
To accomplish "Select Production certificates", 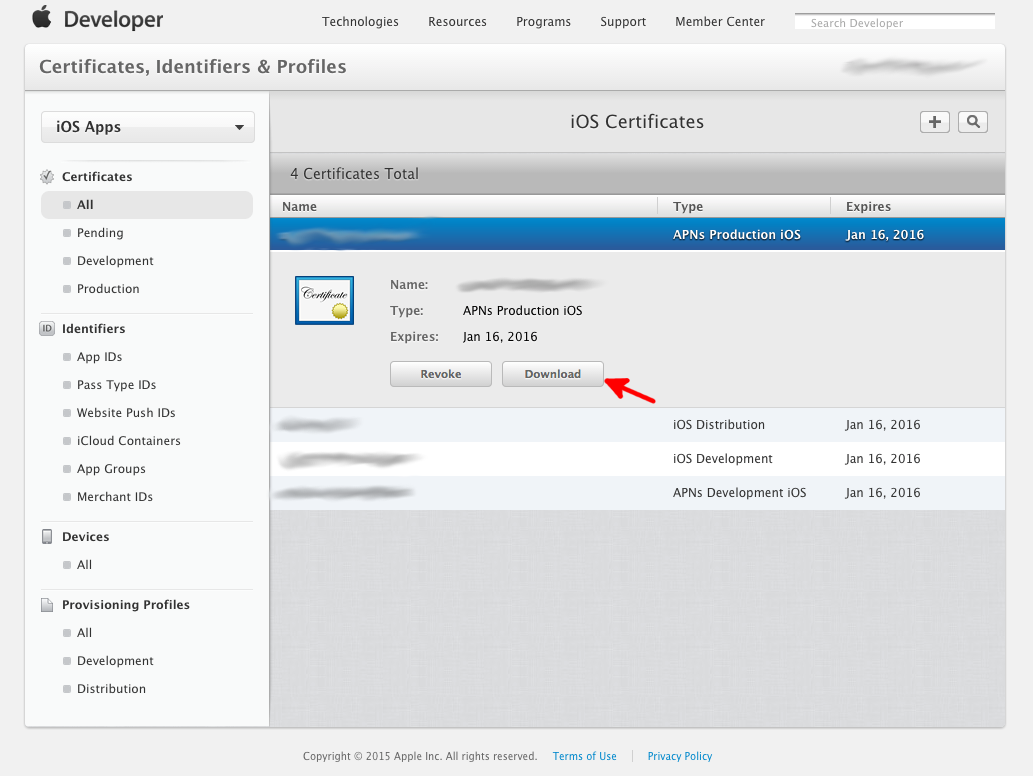I will click(x=108, y=289).
